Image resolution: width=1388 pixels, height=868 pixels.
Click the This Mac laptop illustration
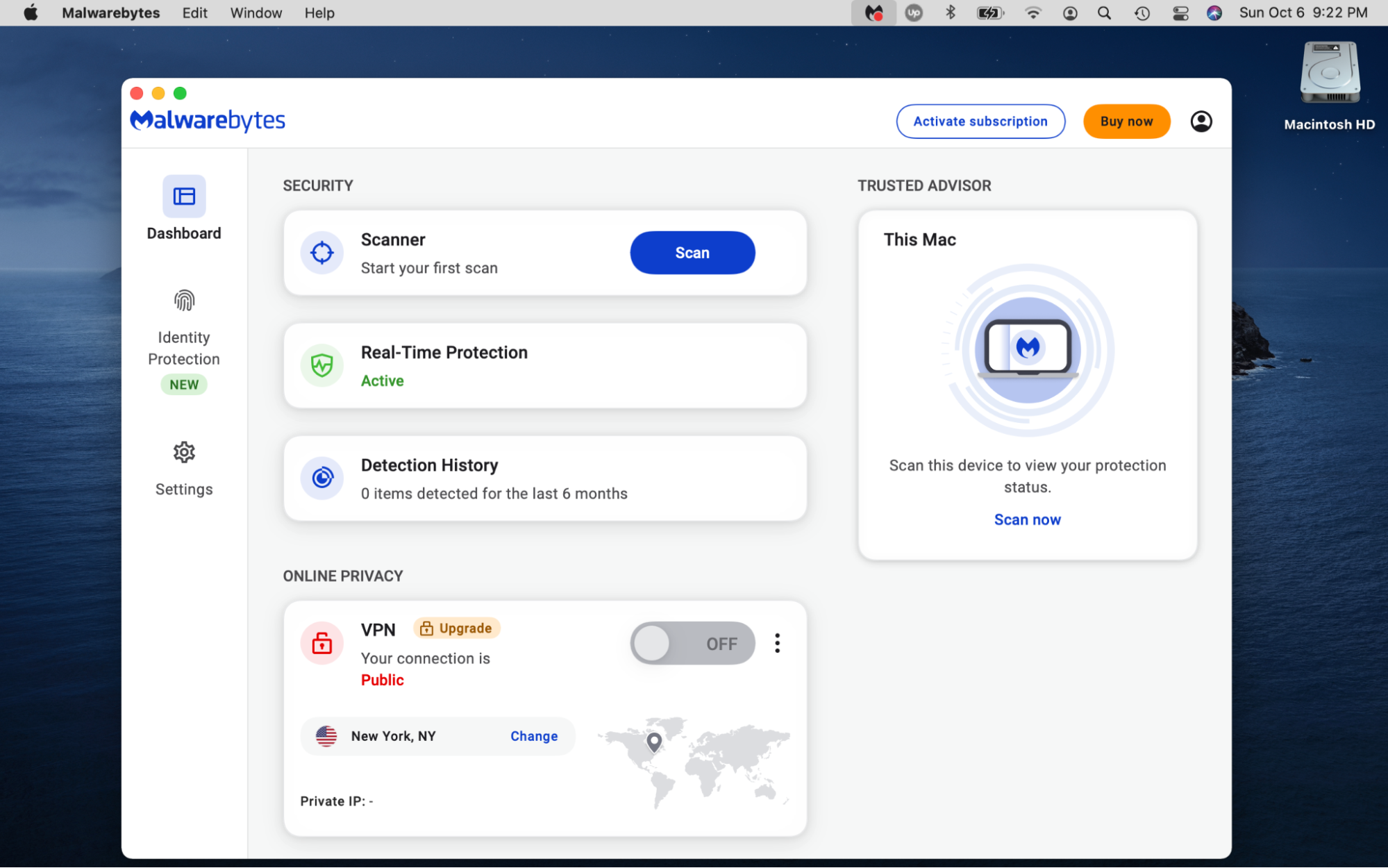pyautogui.click(x=1028, y=349)
